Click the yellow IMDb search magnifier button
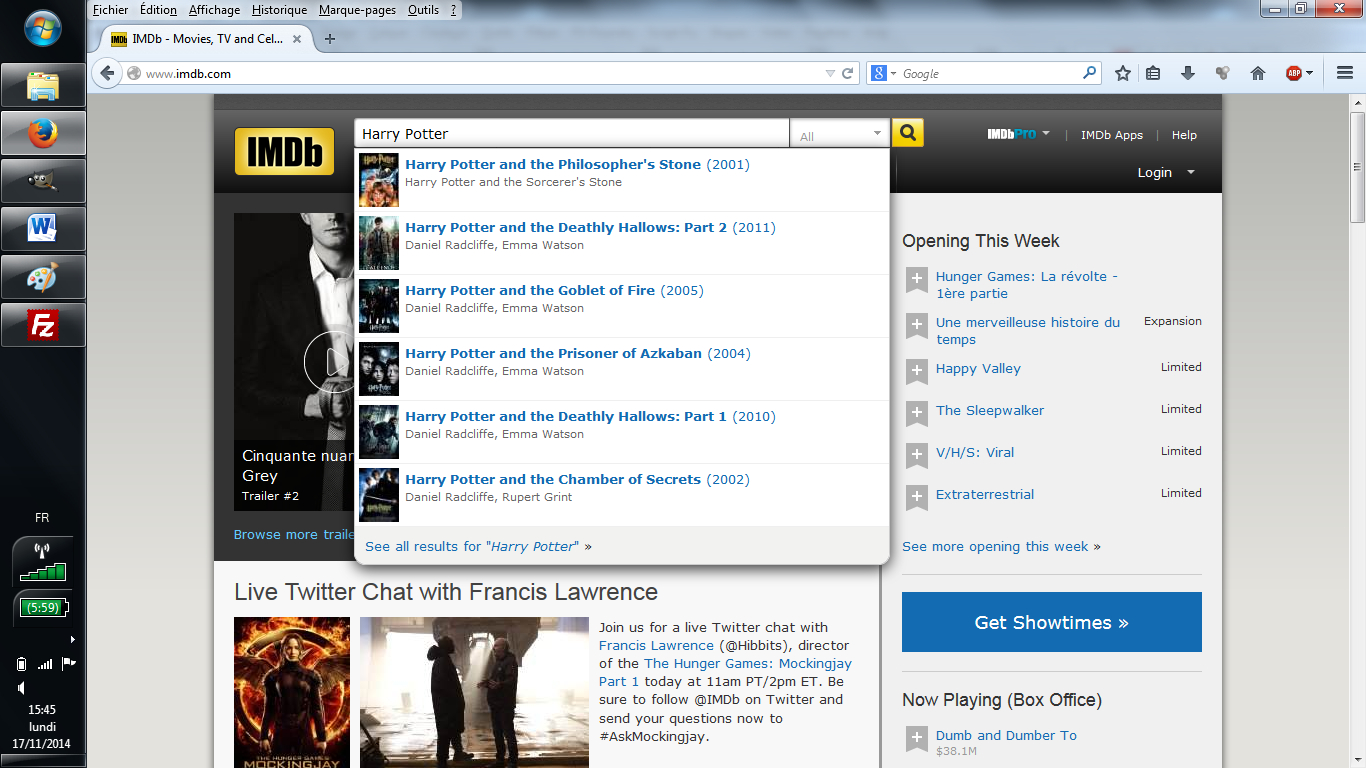The width and height of the screenshot is (1366, 768). point(907,133)
